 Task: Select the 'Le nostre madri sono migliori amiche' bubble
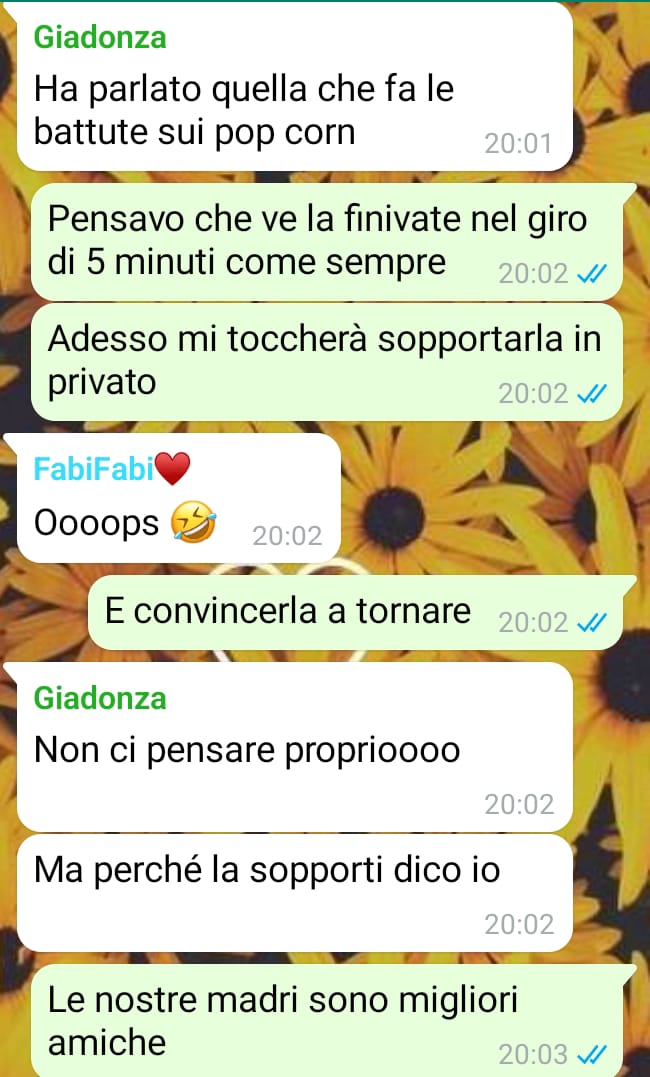(x=326, y=1021)
